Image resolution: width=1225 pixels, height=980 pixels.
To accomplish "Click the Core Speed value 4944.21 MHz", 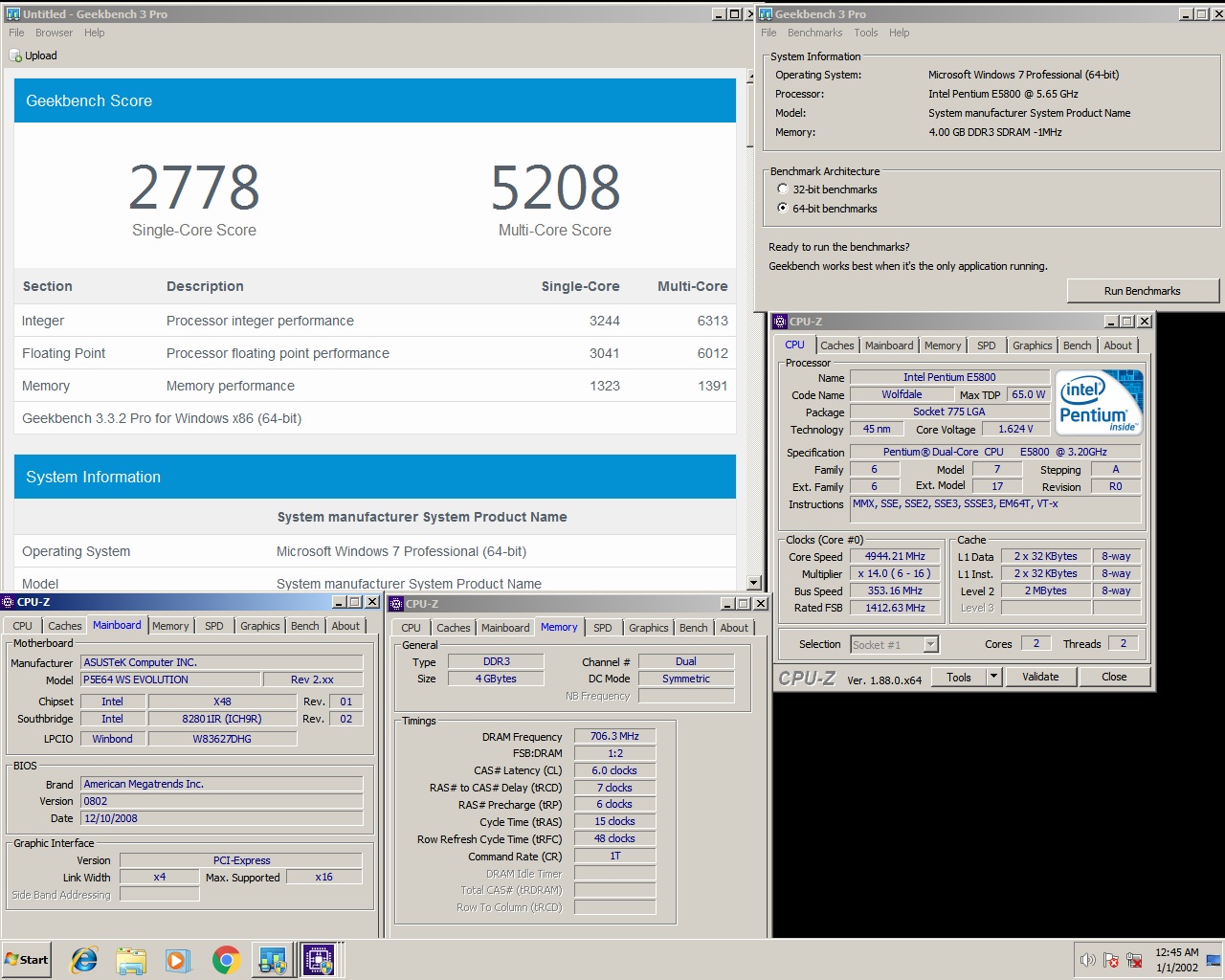I will coord(895,556).
